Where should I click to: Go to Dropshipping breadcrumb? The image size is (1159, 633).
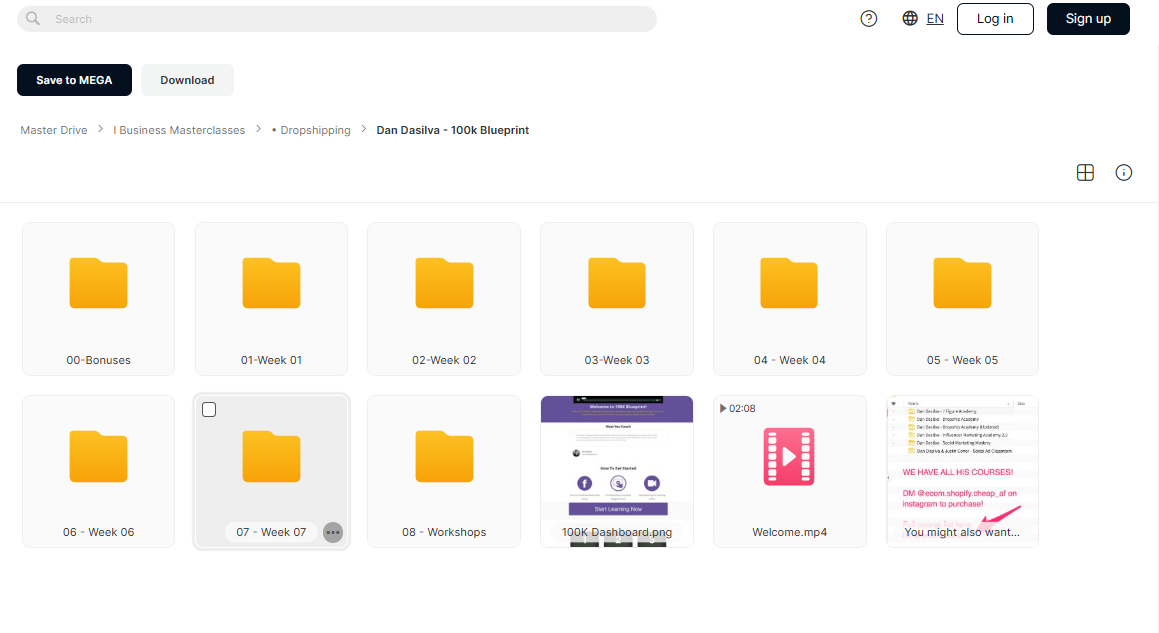tap(311, 130)
